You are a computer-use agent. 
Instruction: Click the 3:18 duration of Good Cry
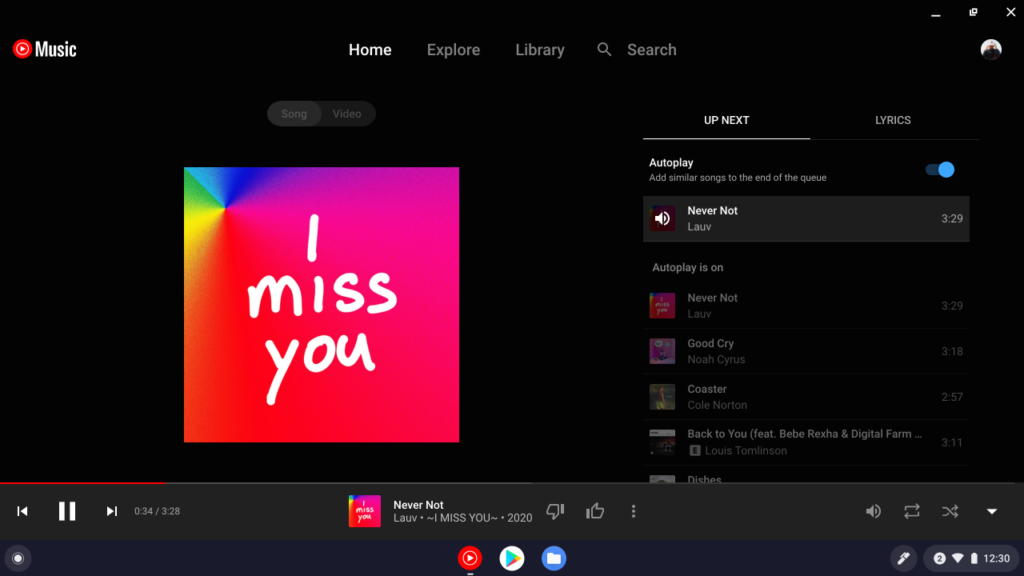click(x=952, y=351)
